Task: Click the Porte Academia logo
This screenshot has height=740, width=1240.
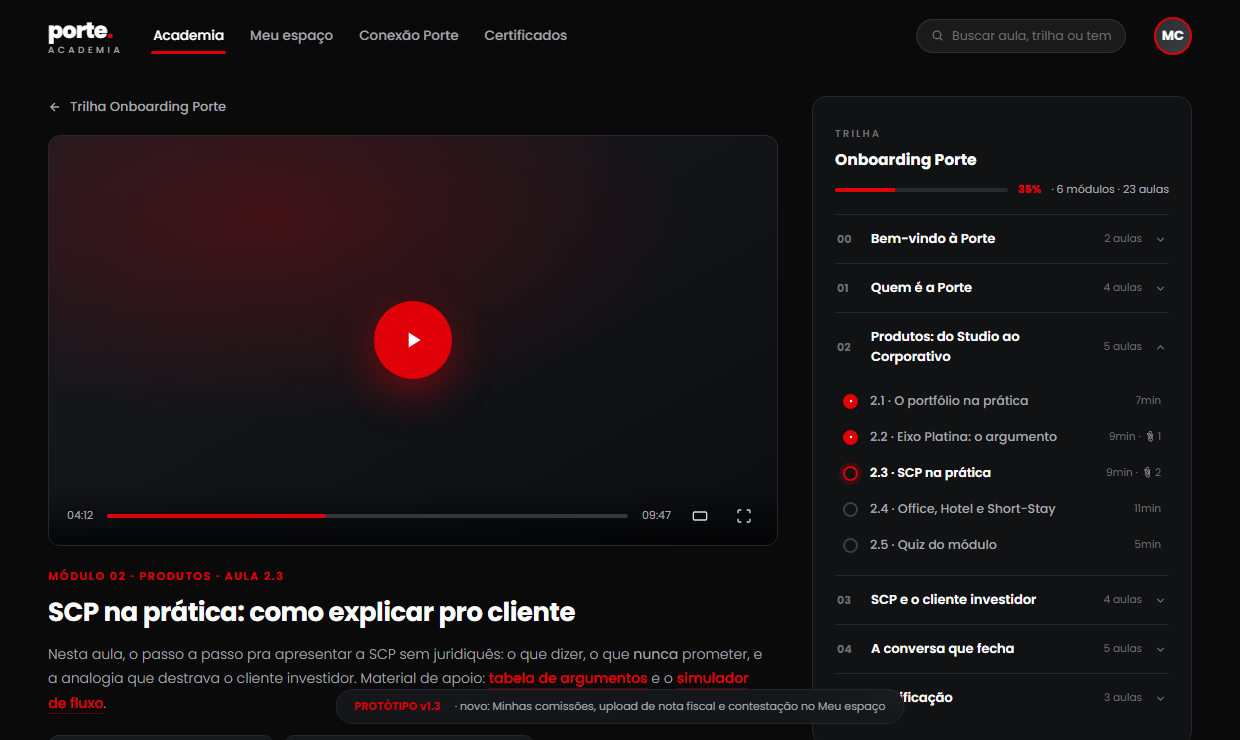Action: point(84,37)
